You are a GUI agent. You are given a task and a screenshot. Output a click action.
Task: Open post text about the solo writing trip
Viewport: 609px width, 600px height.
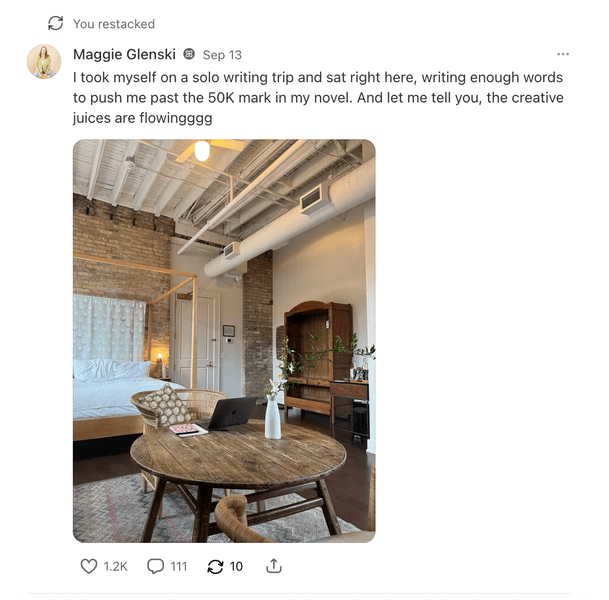[x=318, y=97]
